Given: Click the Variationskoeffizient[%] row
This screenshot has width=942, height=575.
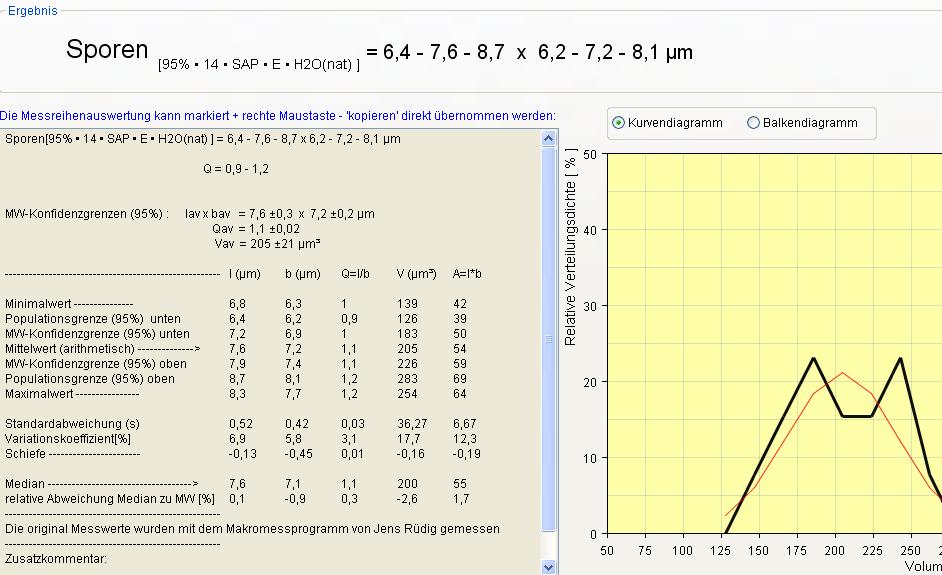Looking at the screenshot, I should 67,439.
